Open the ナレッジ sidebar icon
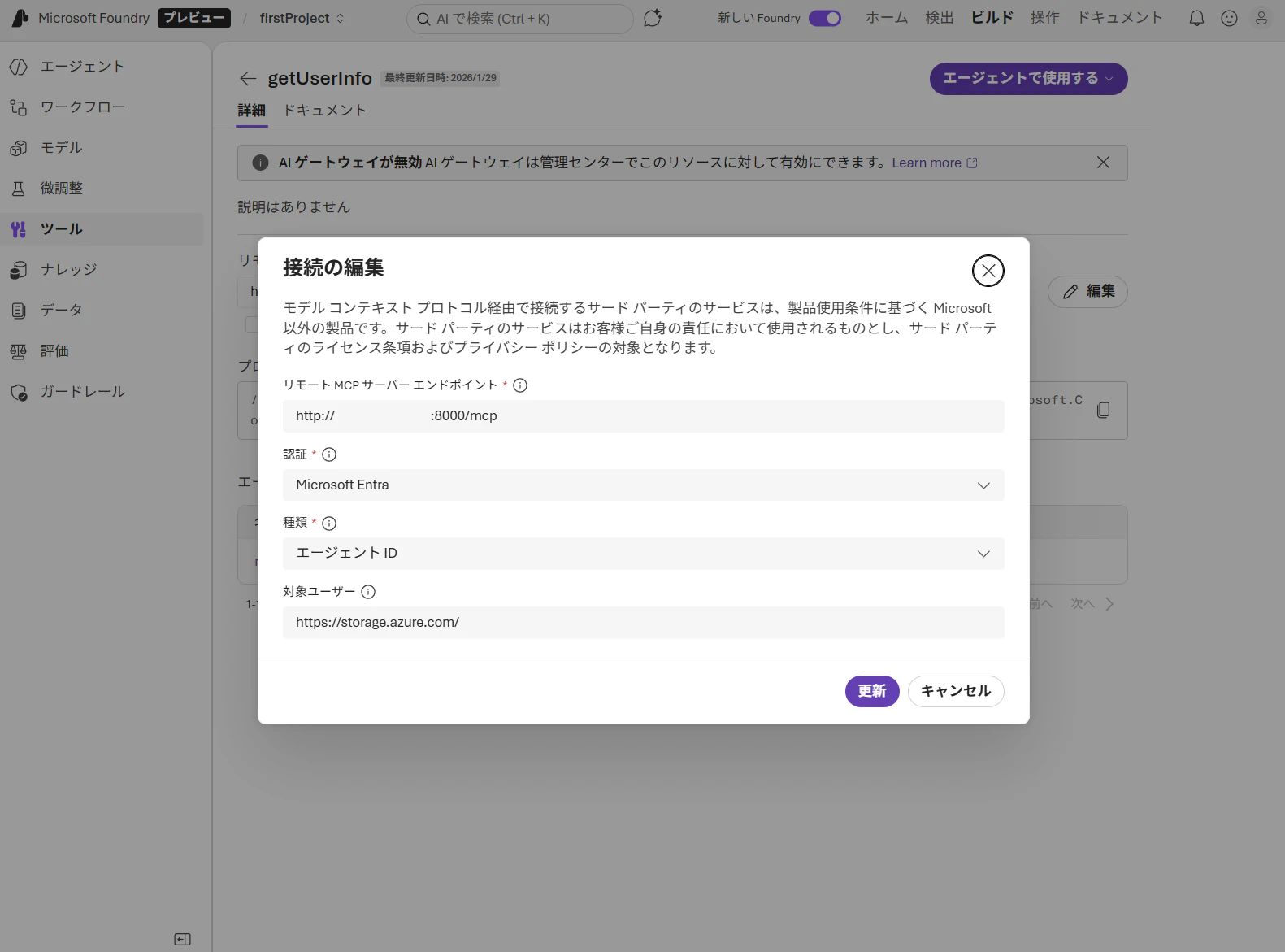Screen dimensions: 1285x952 pos(19,270)
